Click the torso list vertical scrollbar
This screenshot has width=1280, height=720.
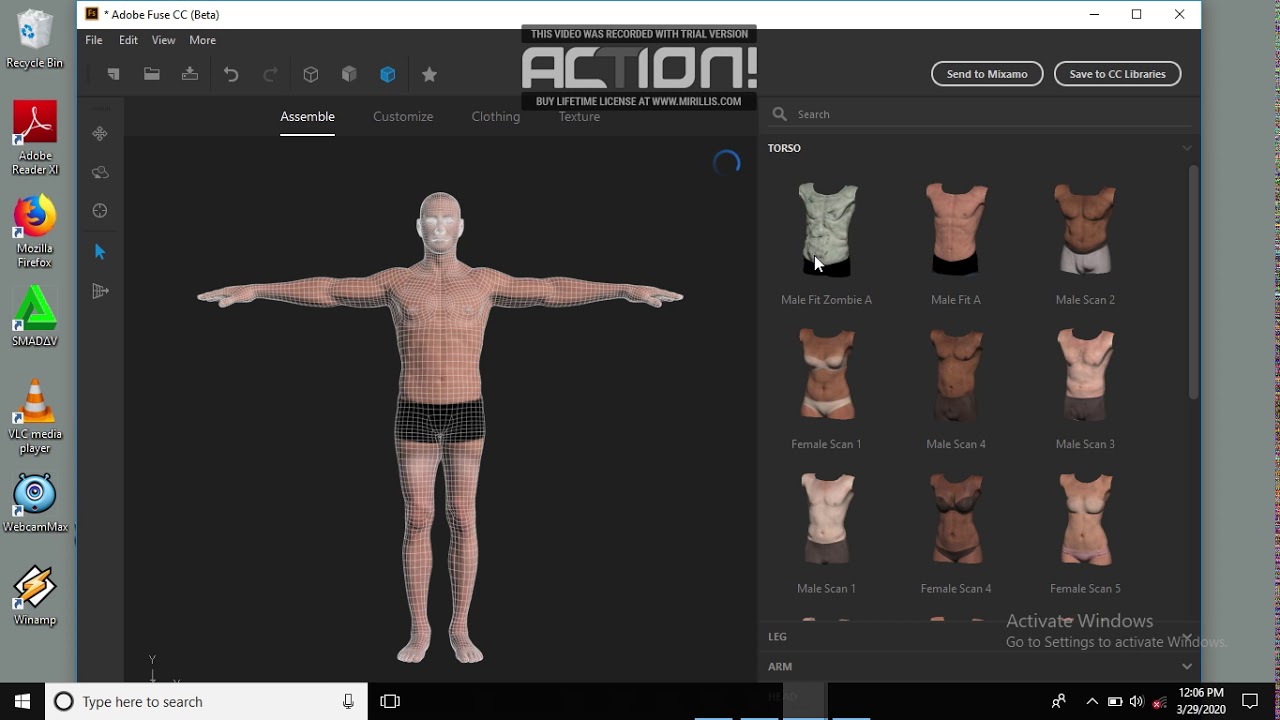click(1193, 283)
